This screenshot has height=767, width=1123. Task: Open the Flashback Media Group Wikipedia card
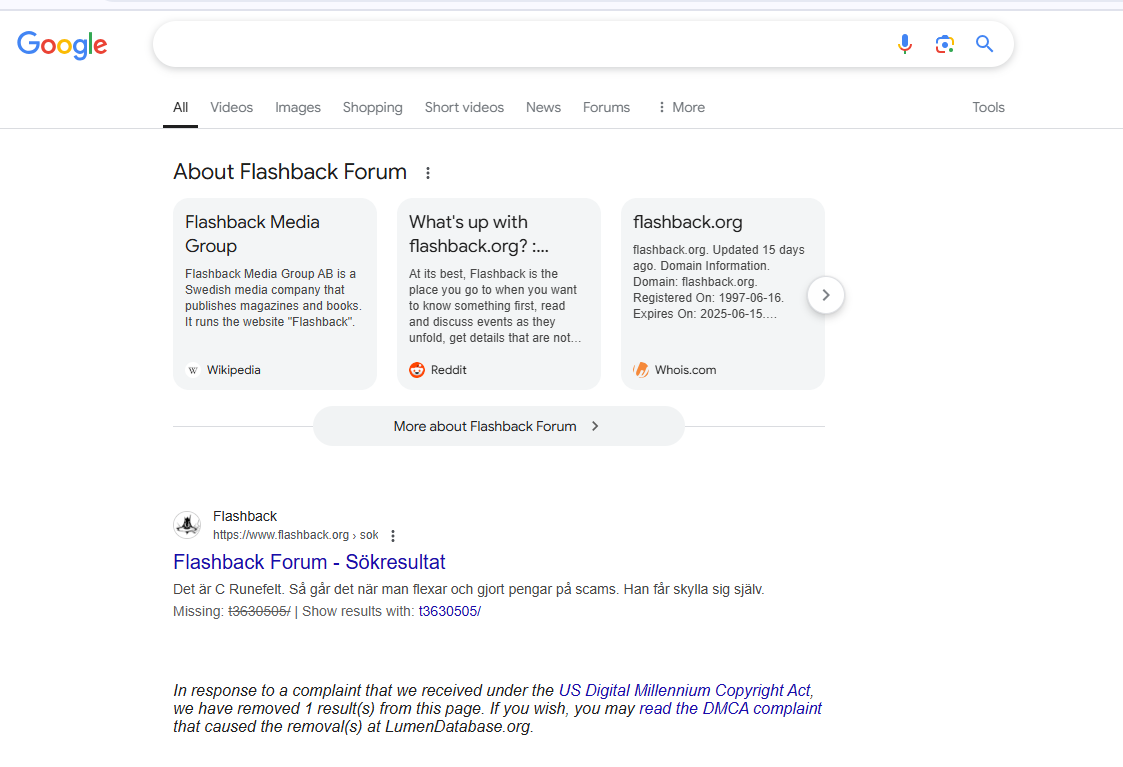tap(275, 293)
